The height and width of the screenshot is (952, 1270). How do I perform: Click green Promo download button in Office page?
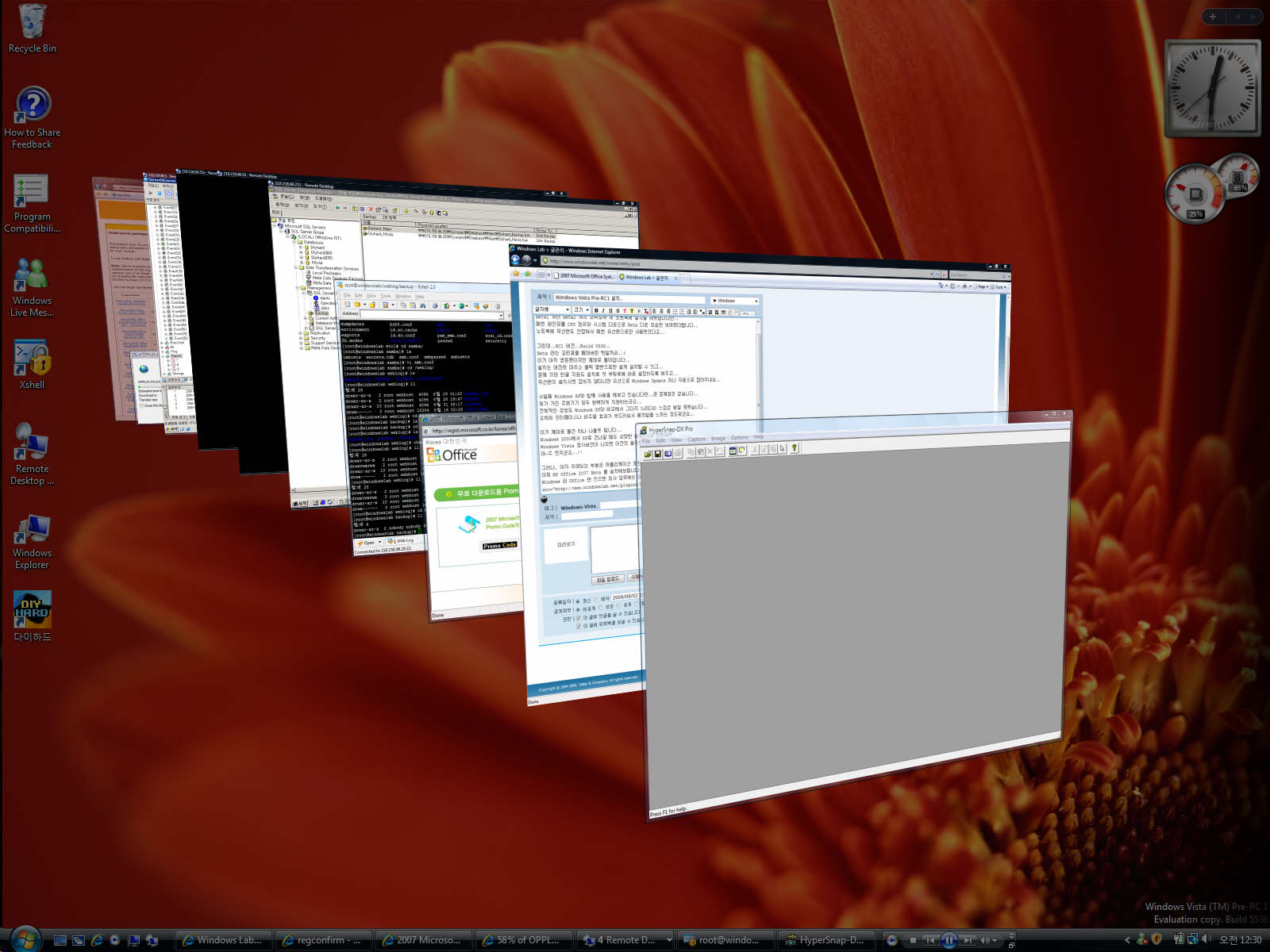[477, 493]
